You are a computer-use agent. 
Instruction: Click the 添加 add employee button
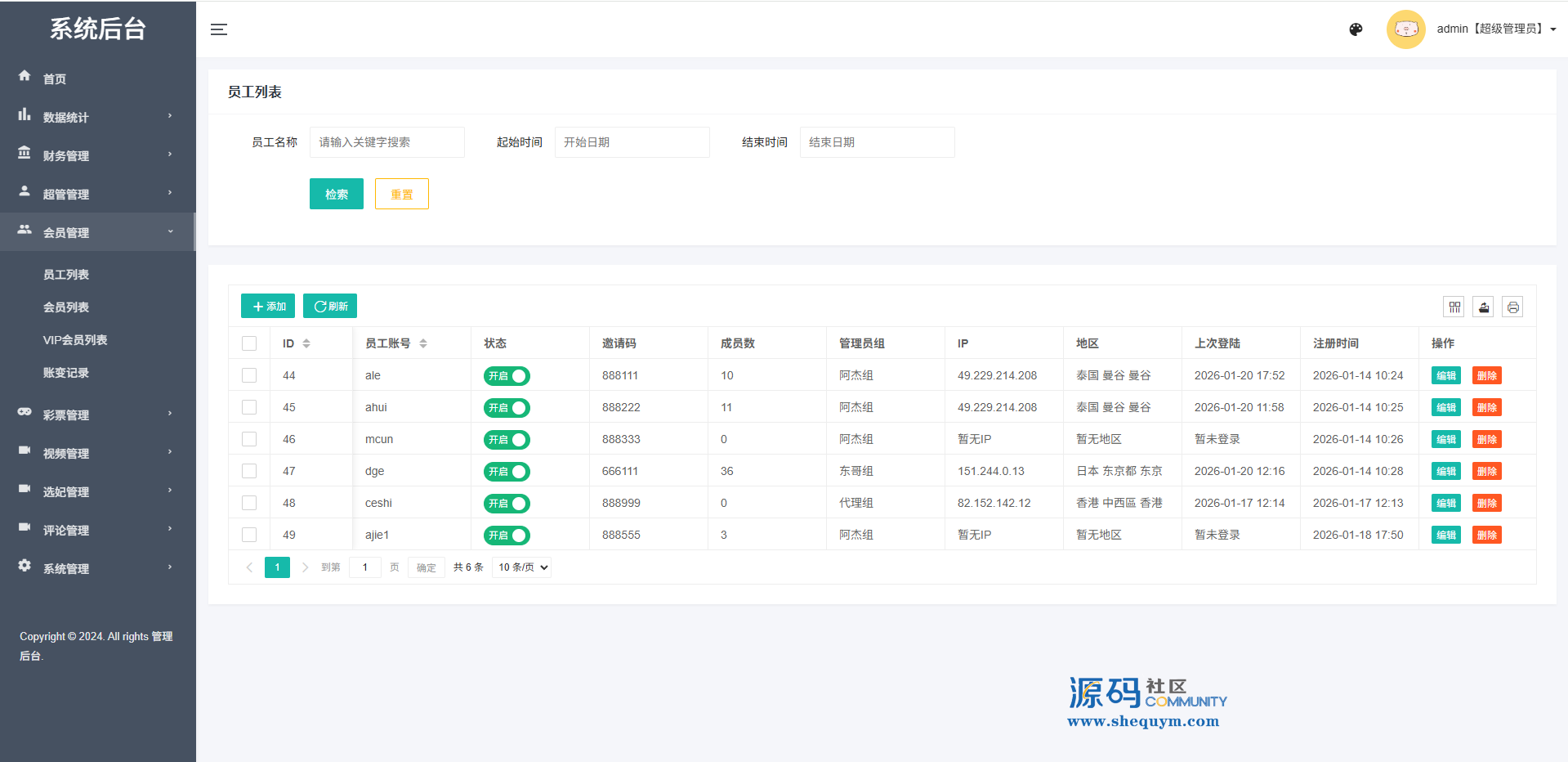pos(268,307)
